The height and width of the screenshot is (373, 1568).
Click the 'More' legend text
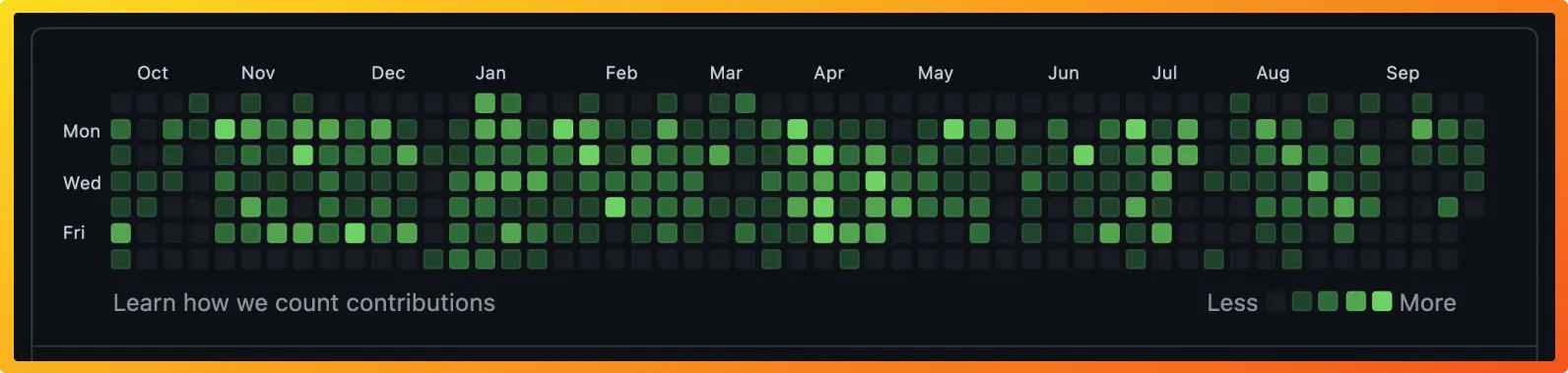tap(1427, 303)
